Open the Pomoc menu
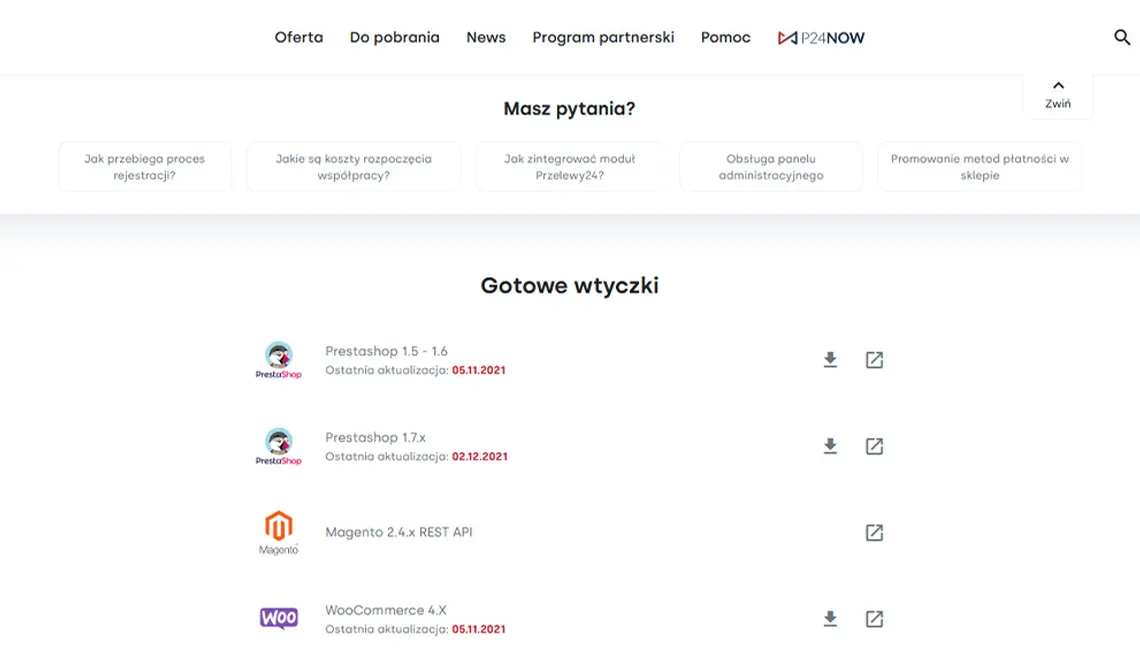This screenshot has width=1140, height=665. click(x=726, y=37)
